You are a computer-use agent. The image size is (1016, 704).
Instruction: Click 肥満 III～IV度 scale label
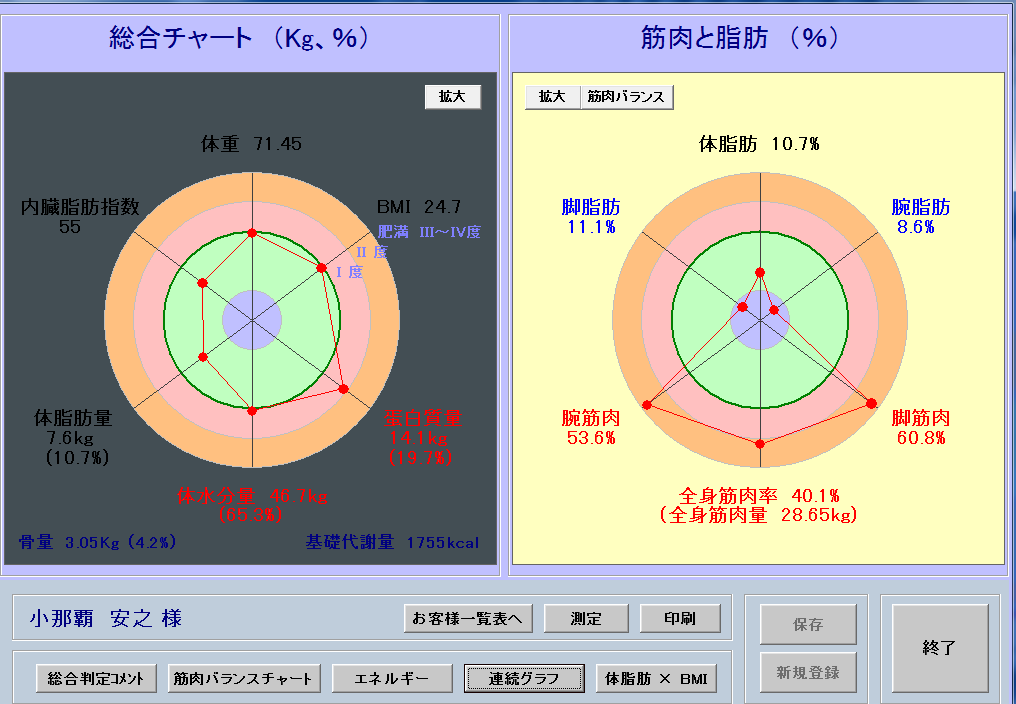pyautogui.click(x=429, y=232)
